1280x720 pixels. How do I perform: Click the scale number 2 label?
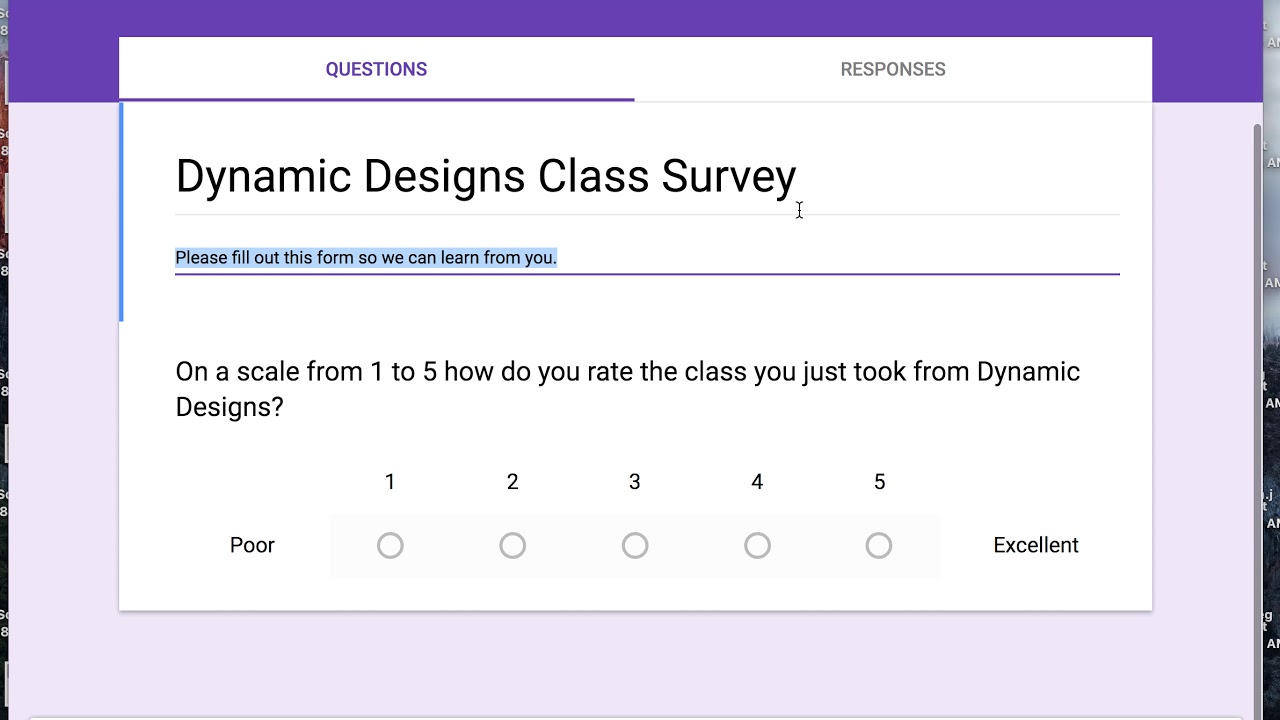click(512, 482)
